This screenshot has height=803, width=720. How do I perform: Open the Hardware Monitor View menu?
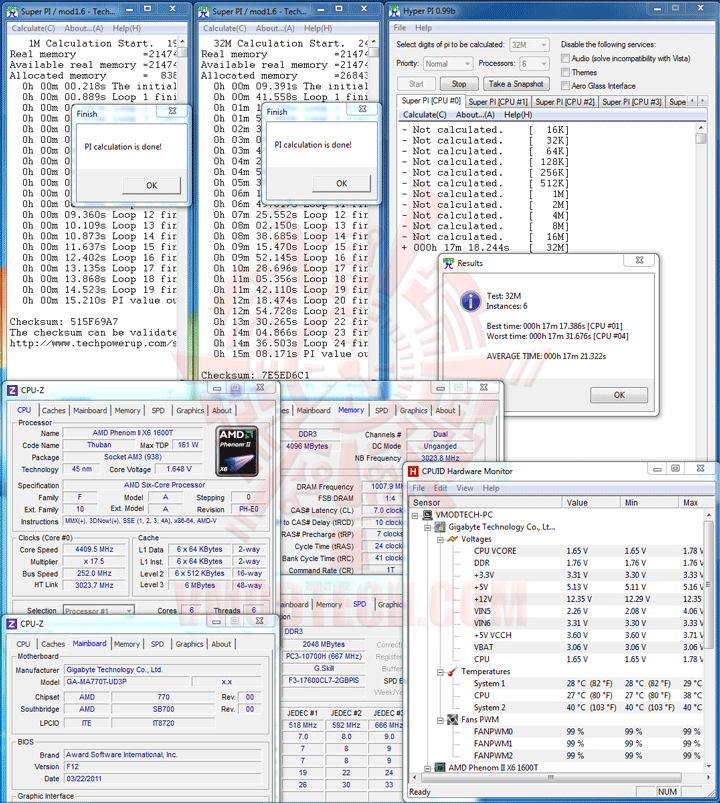click(x=464, y=488)
